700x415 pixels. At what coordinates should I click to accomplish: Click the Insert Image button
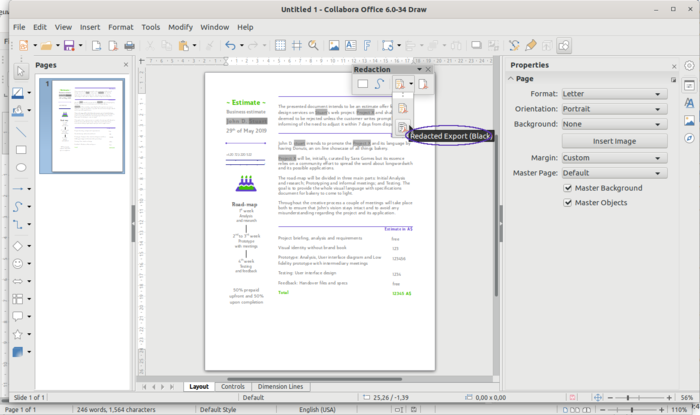[614, 141]
